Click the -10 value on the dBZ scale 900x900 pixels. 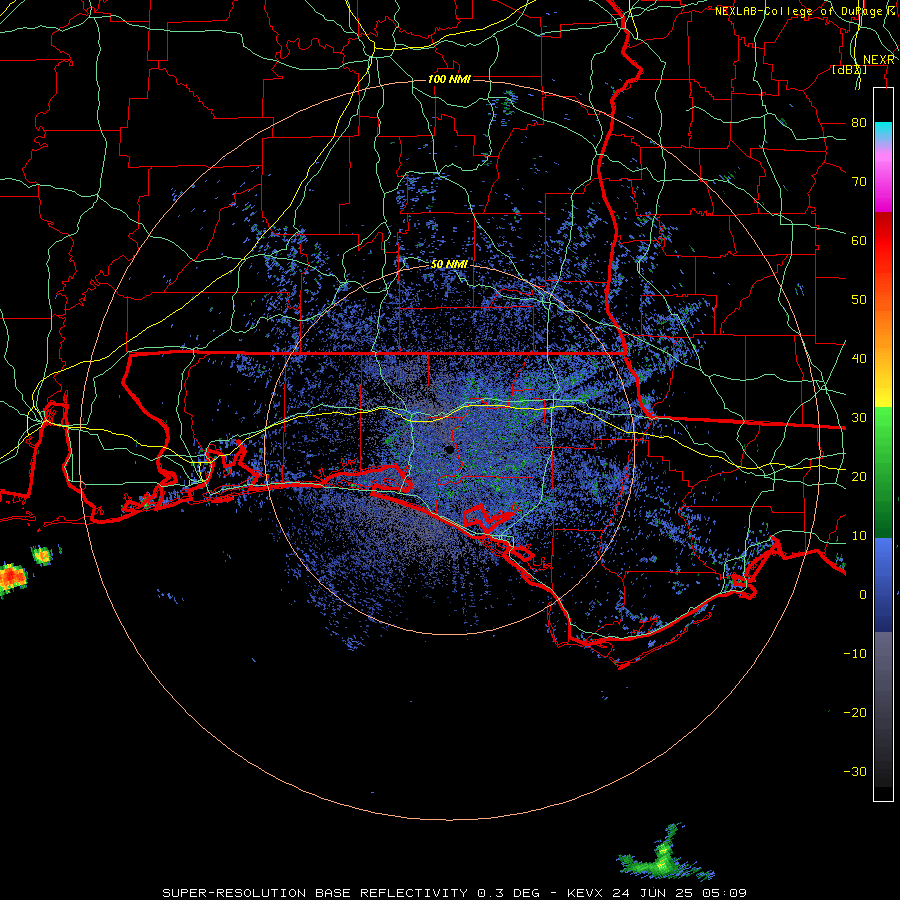(x=855, y=654)
